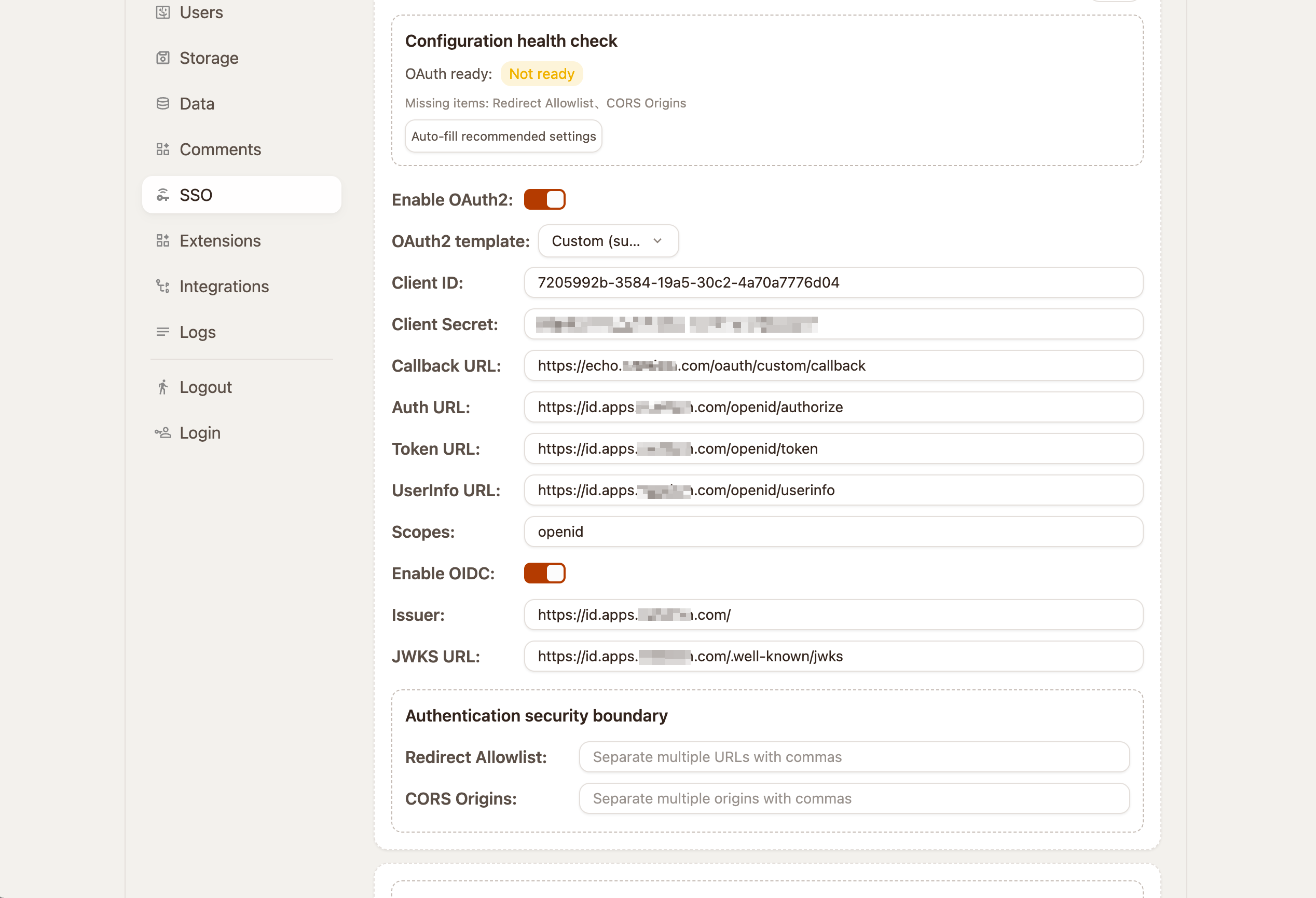This screenshot has width=1316, height=898.
Task: Click Auto-fill recommended settings button
Action: tap(503, 136)
